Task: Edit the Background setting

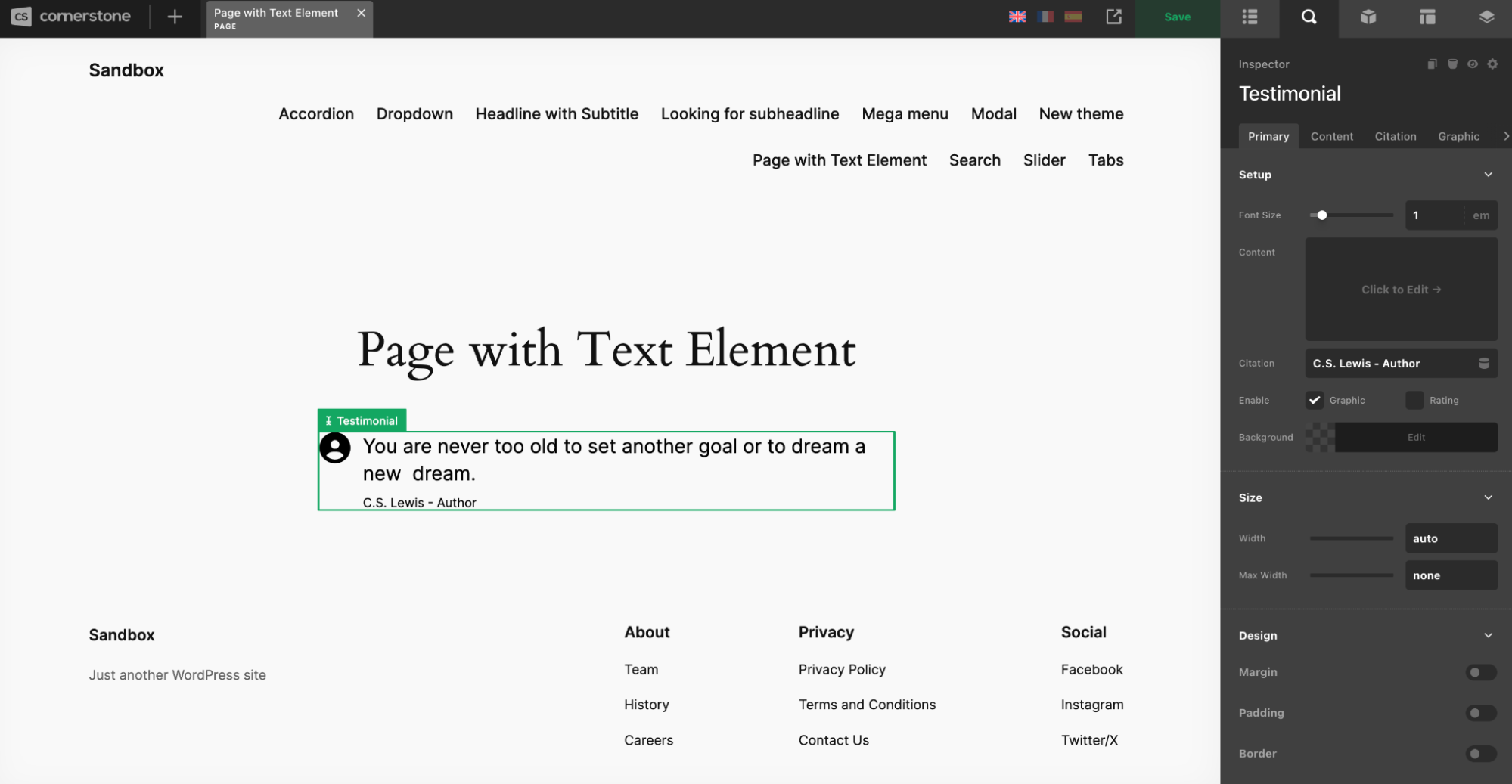Action: tap(1416, 438)
